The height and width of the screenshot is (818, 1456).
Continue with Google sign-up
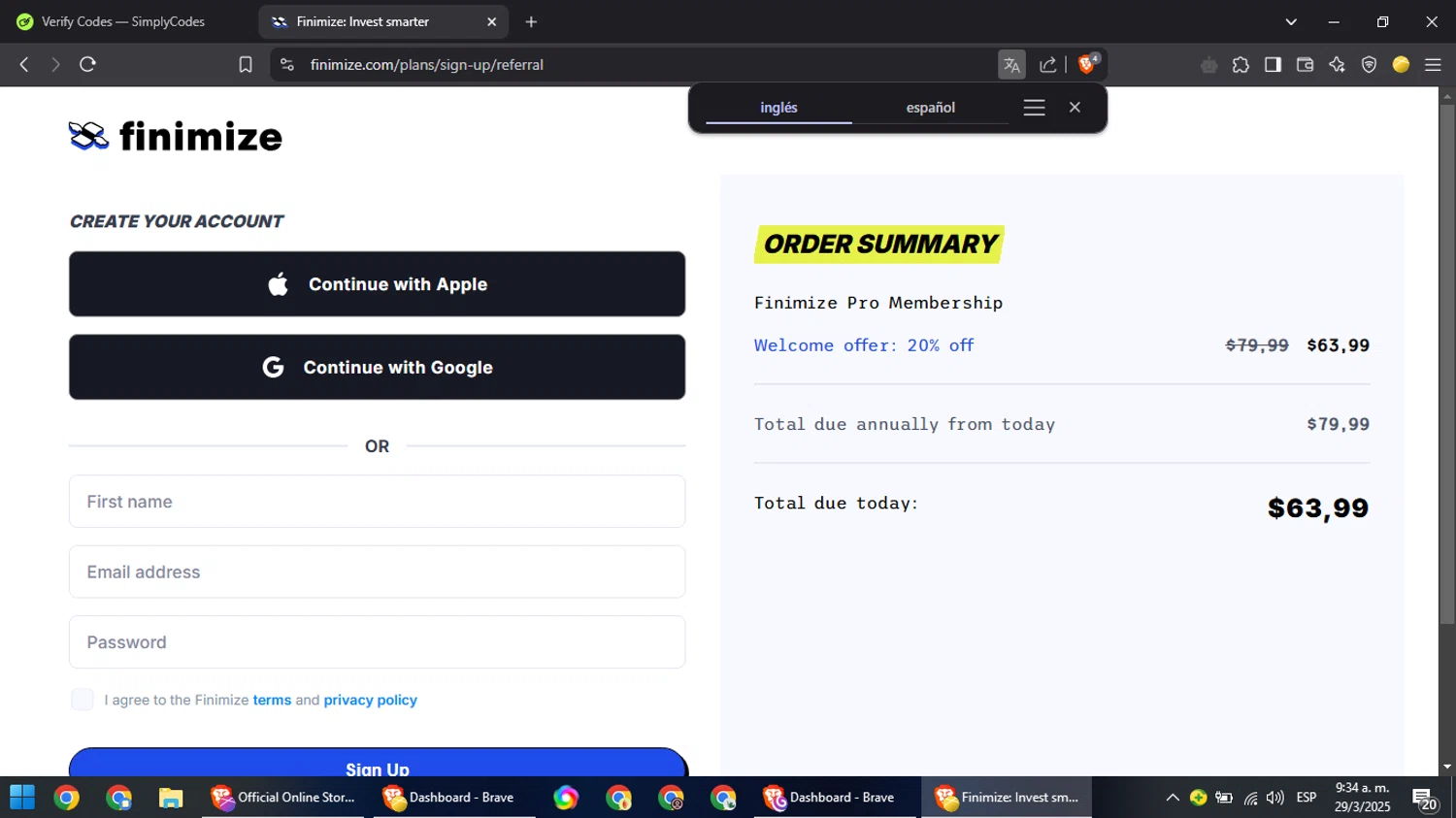pyautogui.click(x=377, y=368)
